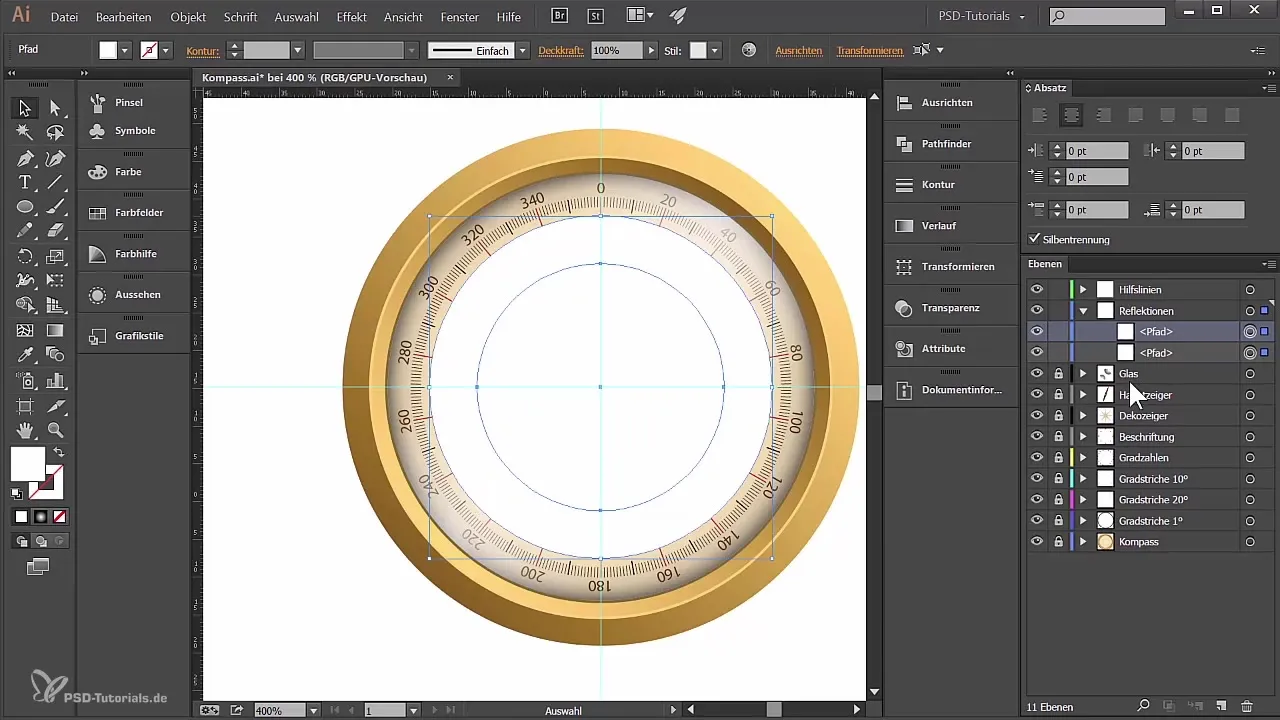Viewport: 1280px width, 720px height.
Task: Click the fill color swatch in toolbox
Action: (28, 464)
